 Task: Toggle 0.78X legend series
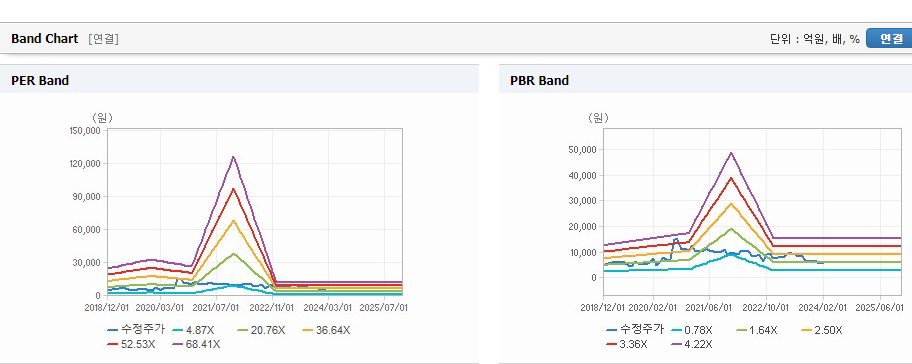tap(692, 330)
